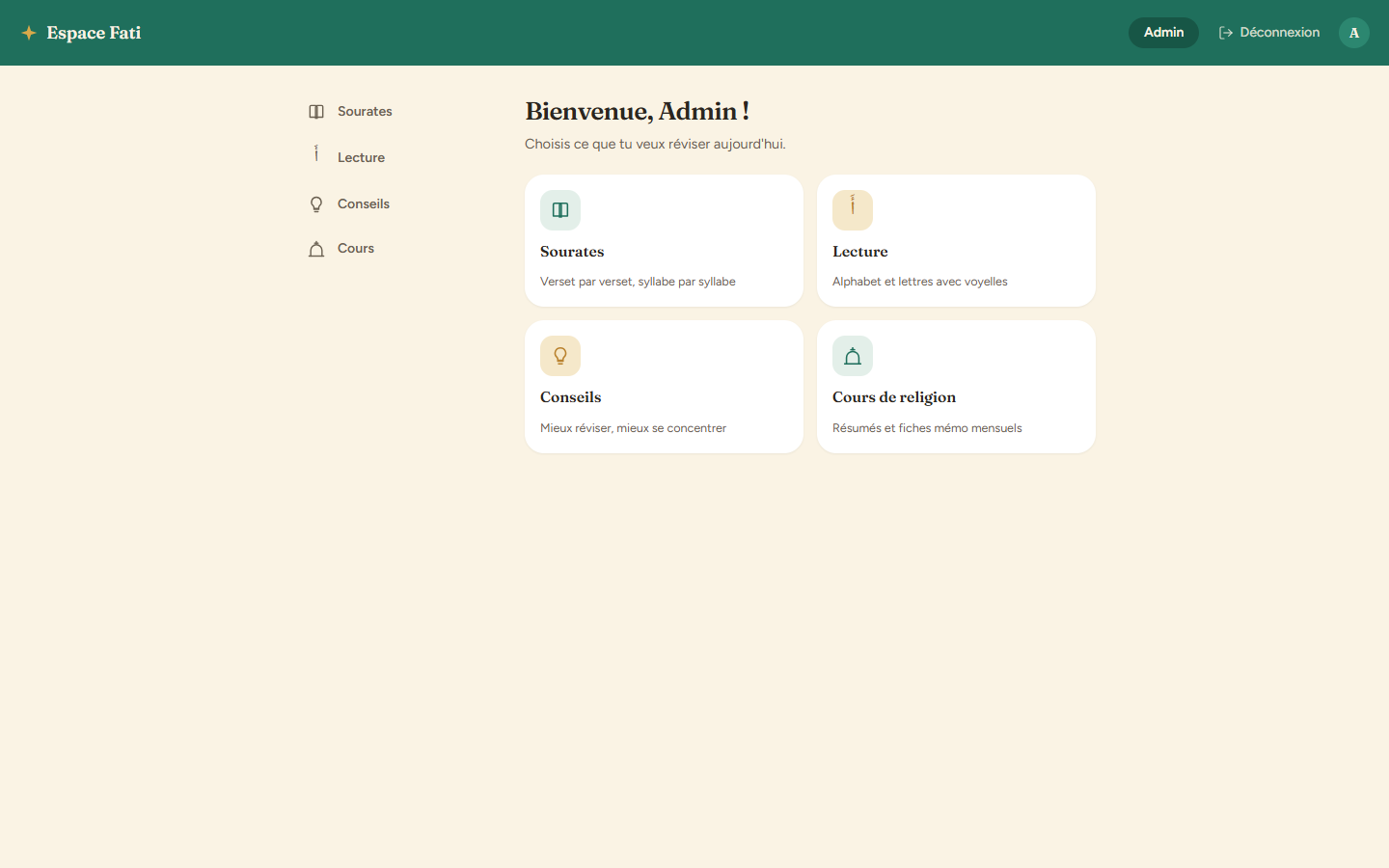Click the 'Bienvenue, Admin !' heading
This screenshot has width=1389, height=868.
pos(638,112)
